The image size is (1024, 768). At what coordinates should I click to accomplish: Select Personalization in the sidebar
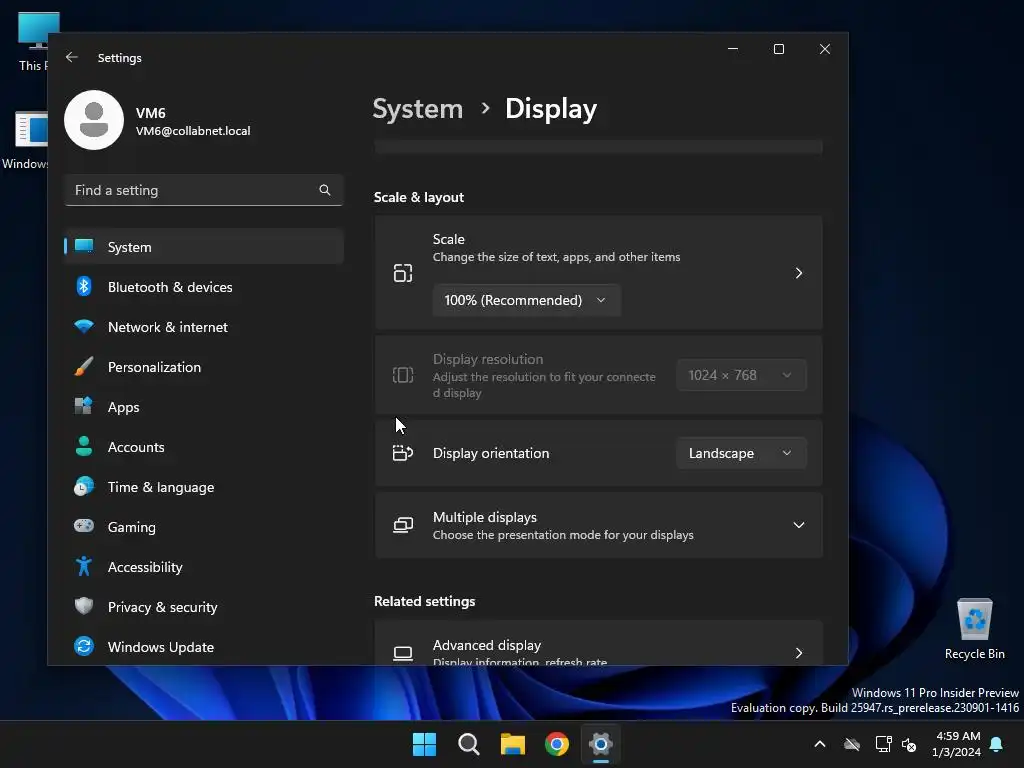point(204,366)
